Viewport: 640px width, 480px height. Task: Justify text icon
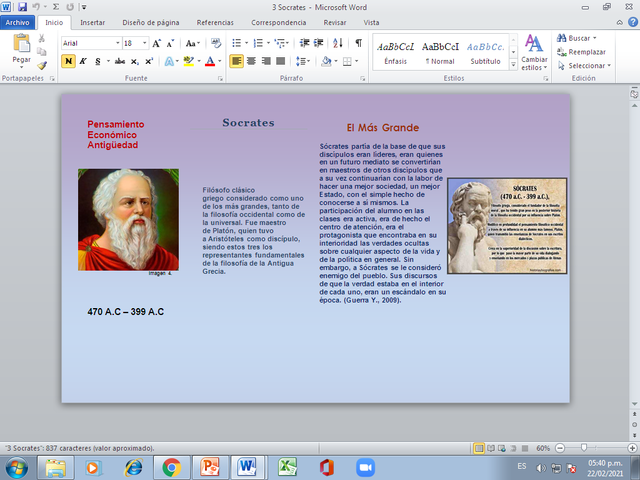point(280,61)
